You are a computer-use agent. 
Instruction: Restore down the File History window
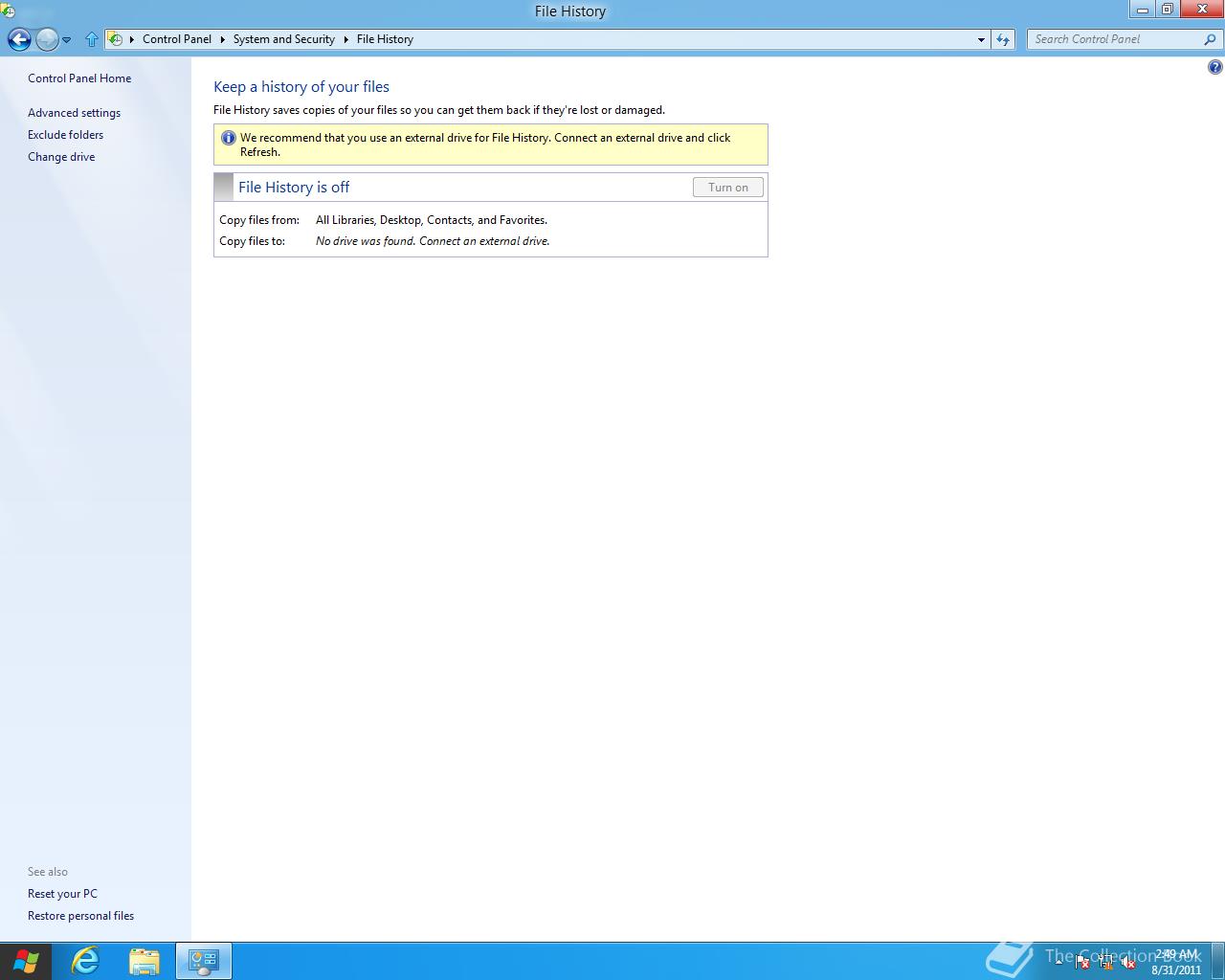1167,10
